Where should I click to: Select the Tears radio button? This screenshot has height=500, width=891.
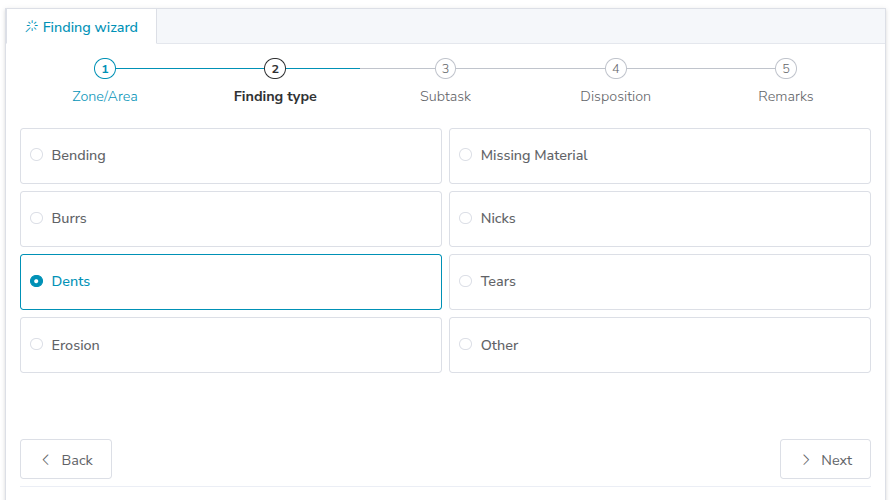(466, 281)
